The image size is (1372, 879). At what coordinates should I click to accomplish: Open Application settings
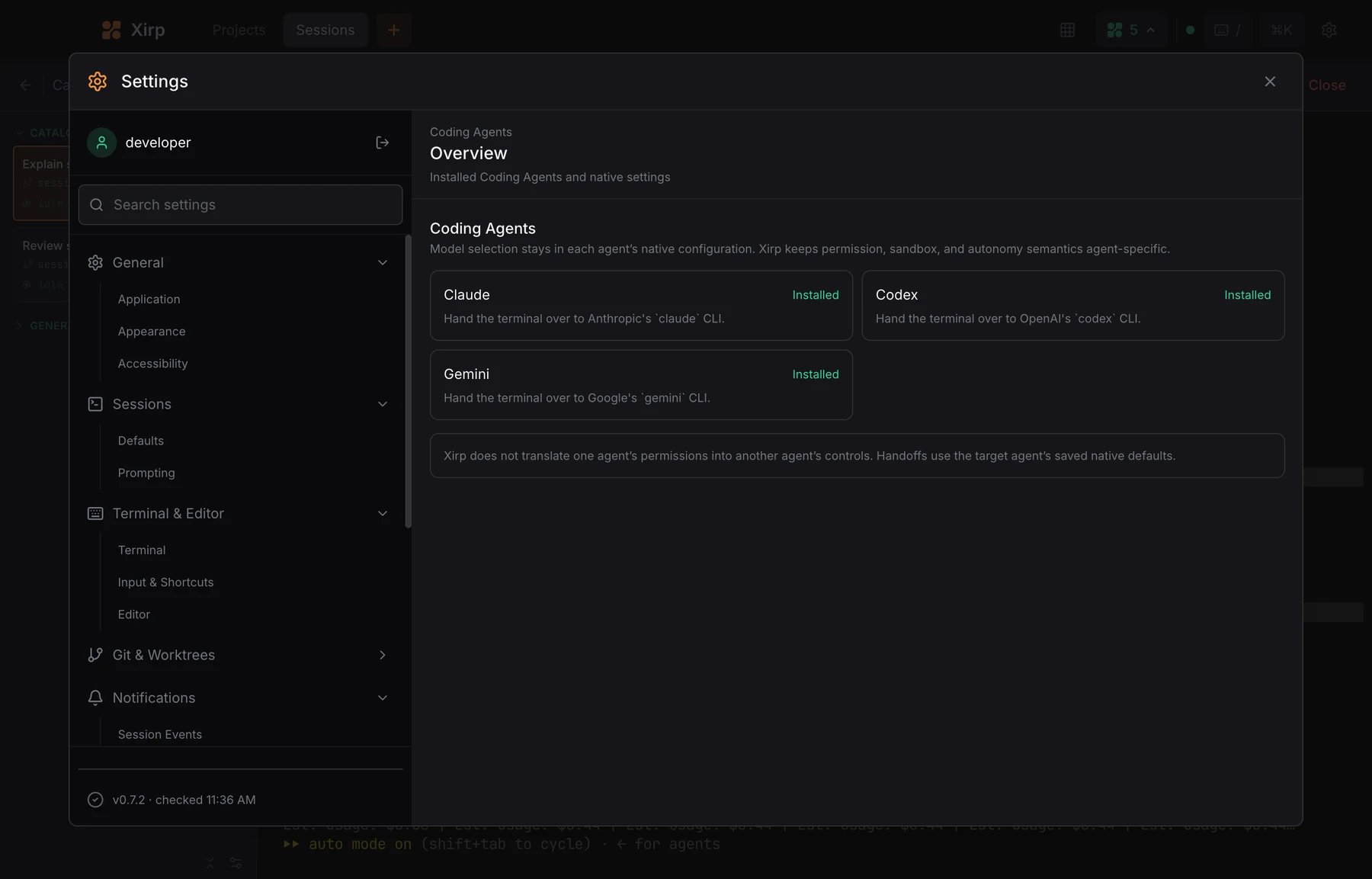click(x=149, y=300)
